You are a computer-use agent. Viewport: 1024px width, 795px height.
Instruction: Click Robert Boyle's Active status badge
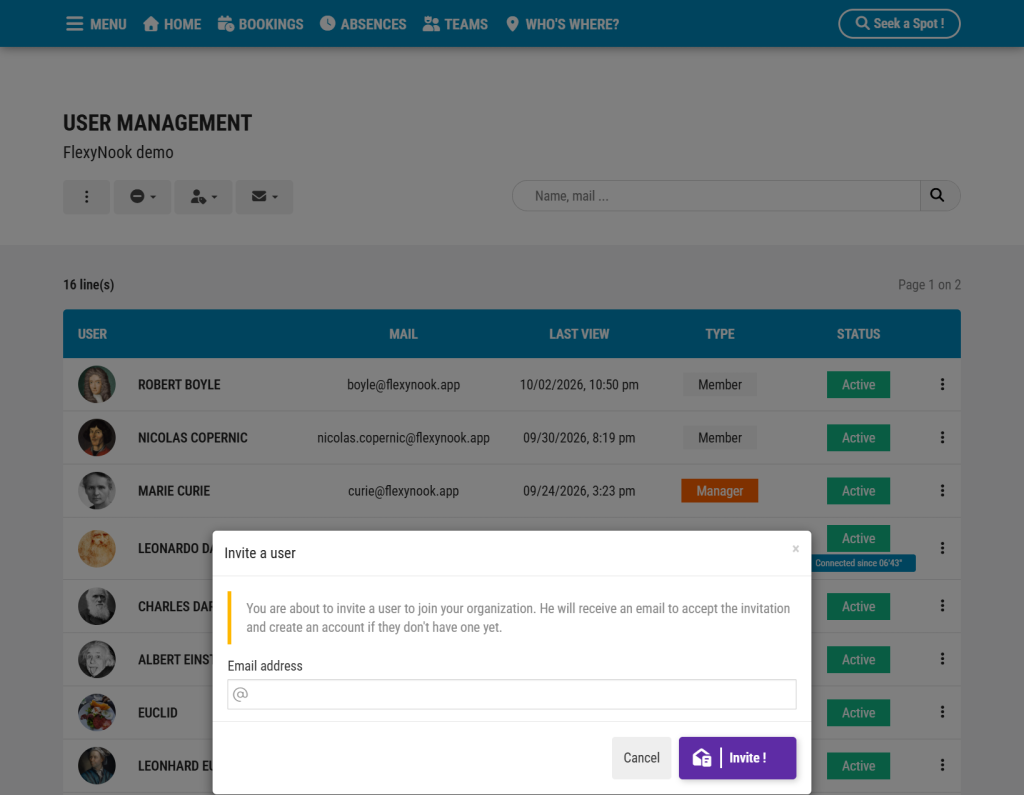(x=858, y=385)
